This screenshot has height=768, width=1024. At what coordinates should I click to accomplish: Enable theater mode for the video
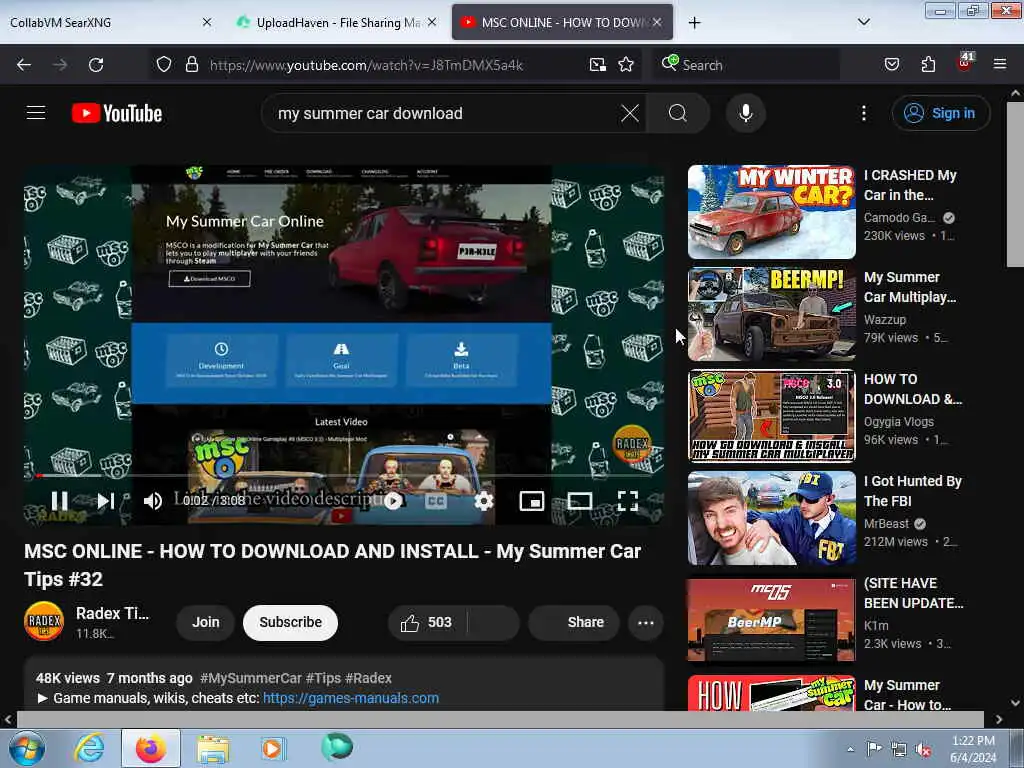(580, 501)
